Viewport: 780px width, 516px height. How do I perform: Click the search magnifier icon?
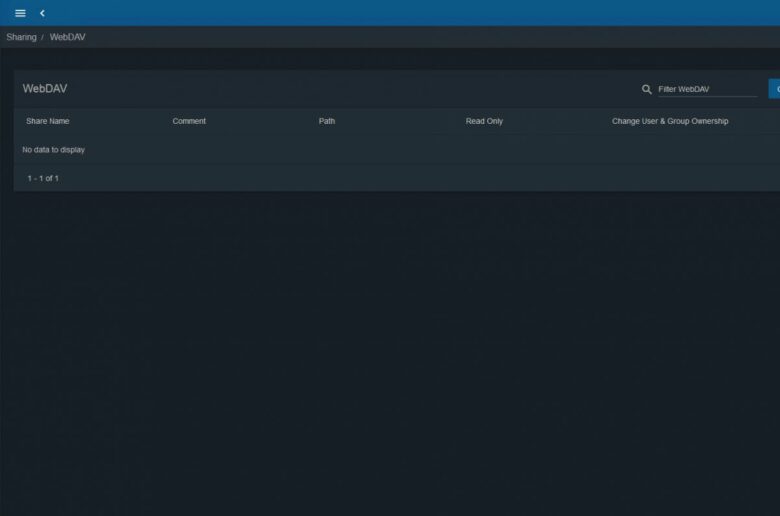(646, 89)
